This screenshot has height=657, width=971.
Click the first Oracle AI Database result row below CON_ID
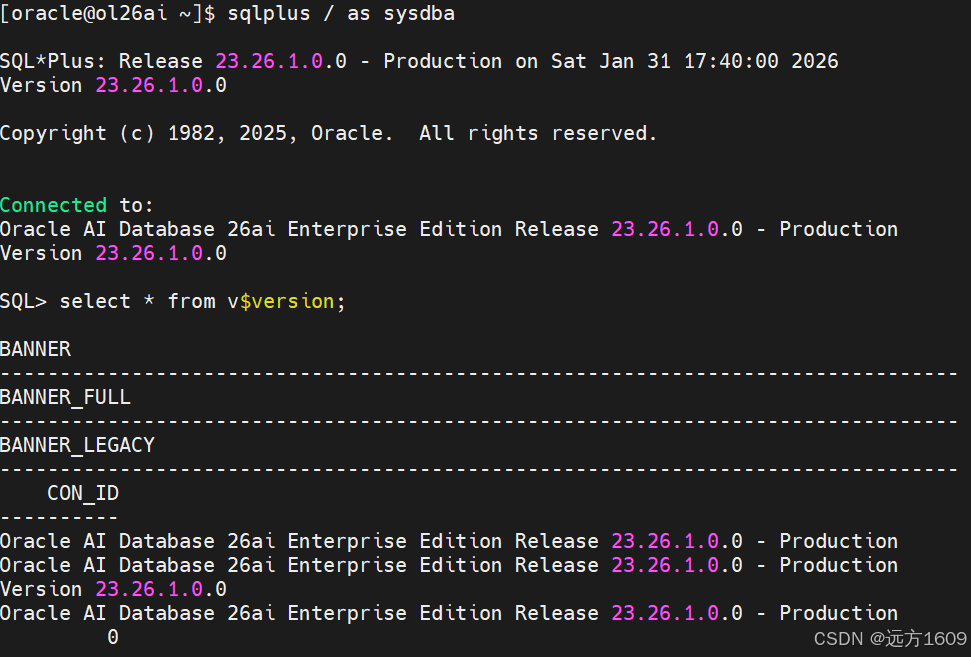point(449,541)
